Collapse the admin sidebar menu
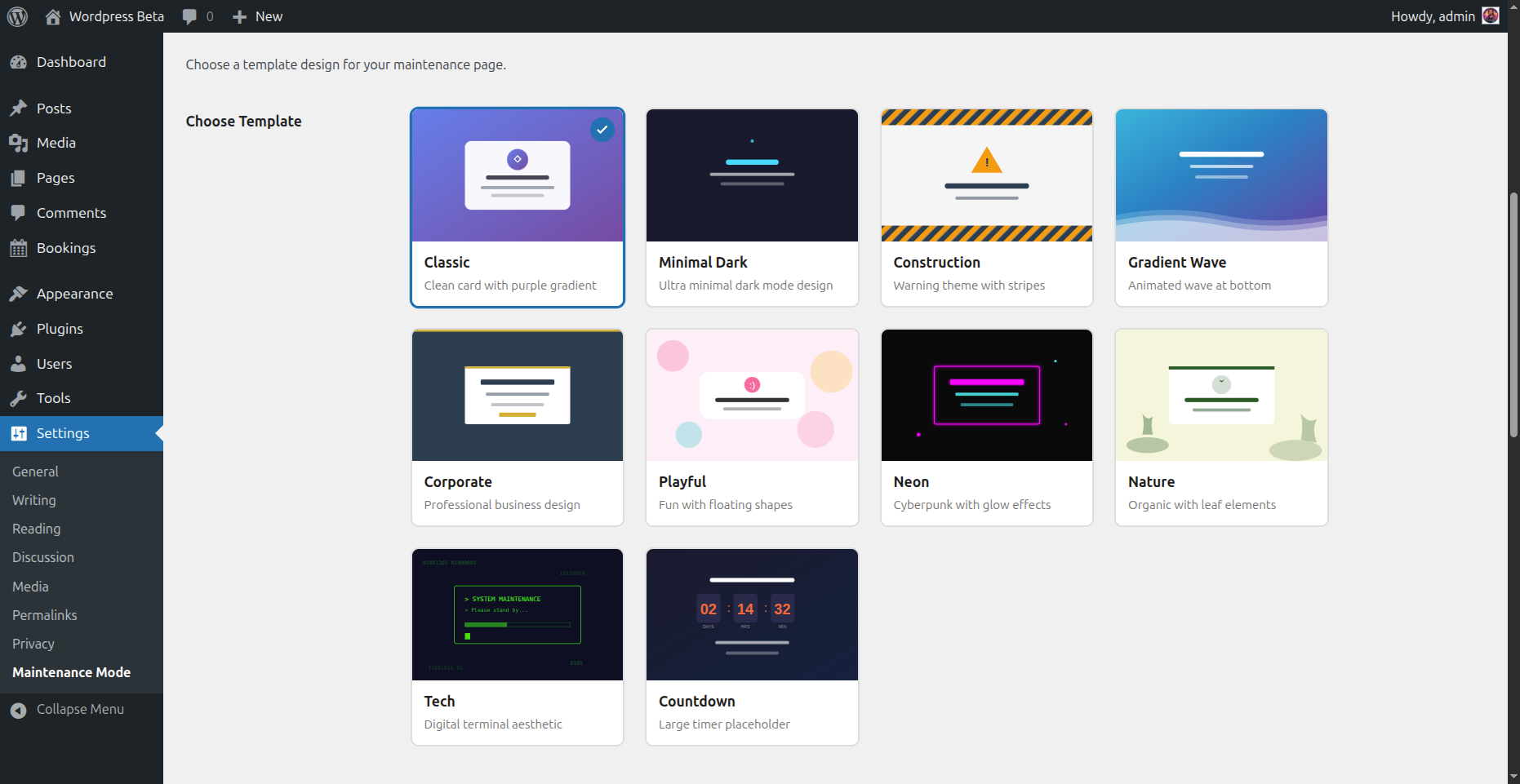1520x784 pixels. pyautogui.click(x=79, y=710)
